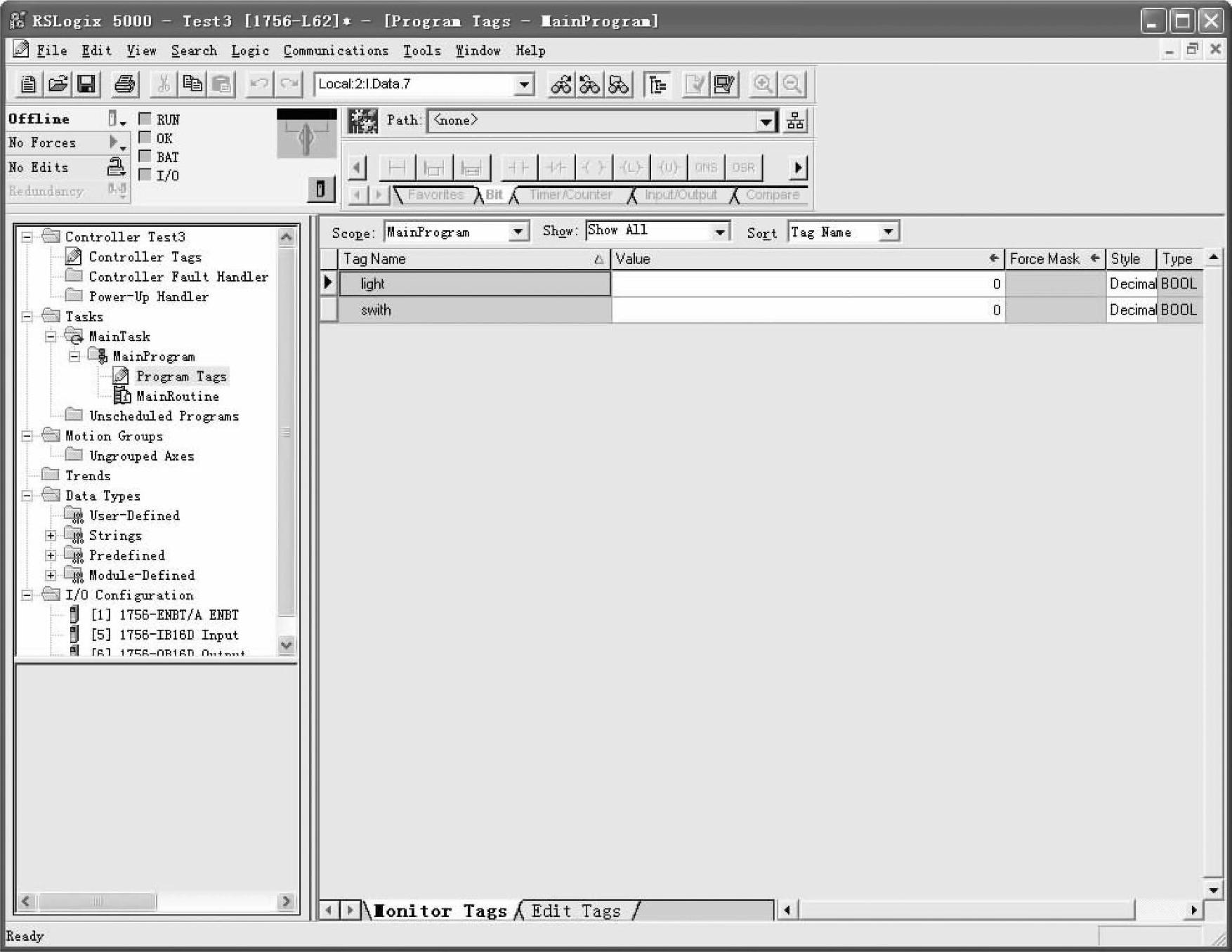Click the communication path gear icon
This screenshot has width=1232, height=952.
[x=363, y=121]
